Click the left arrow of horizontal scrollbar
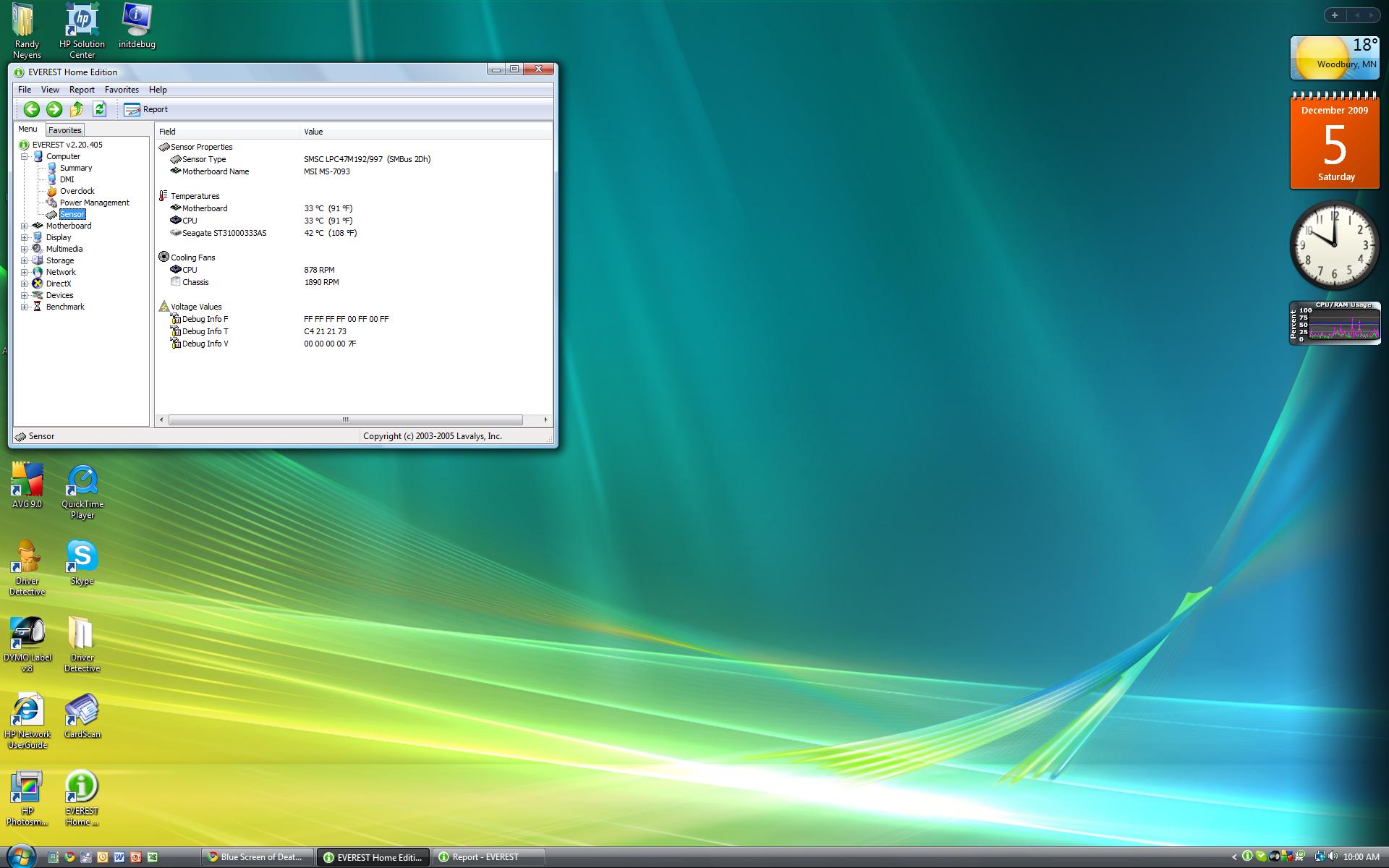Screen dimensions: 1389x868 coord(161,420)
